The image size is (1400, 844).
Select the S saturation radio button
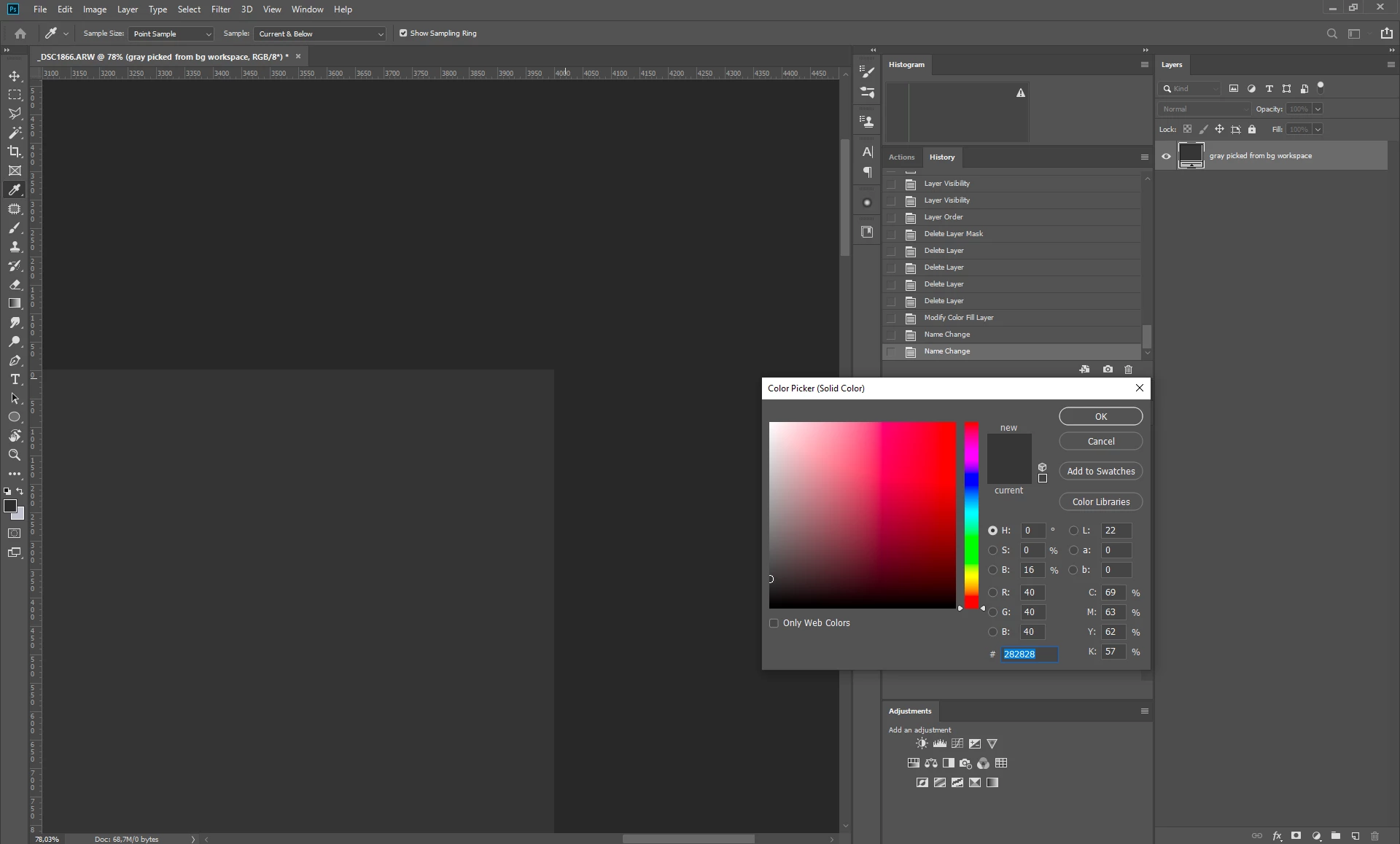[992, 550]
